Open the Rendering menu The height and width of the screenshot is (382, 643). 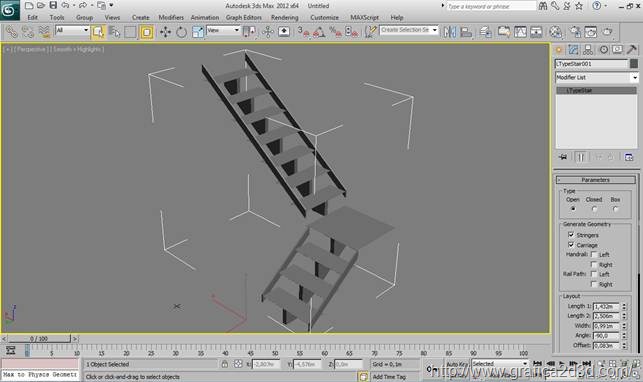(285, 18)
